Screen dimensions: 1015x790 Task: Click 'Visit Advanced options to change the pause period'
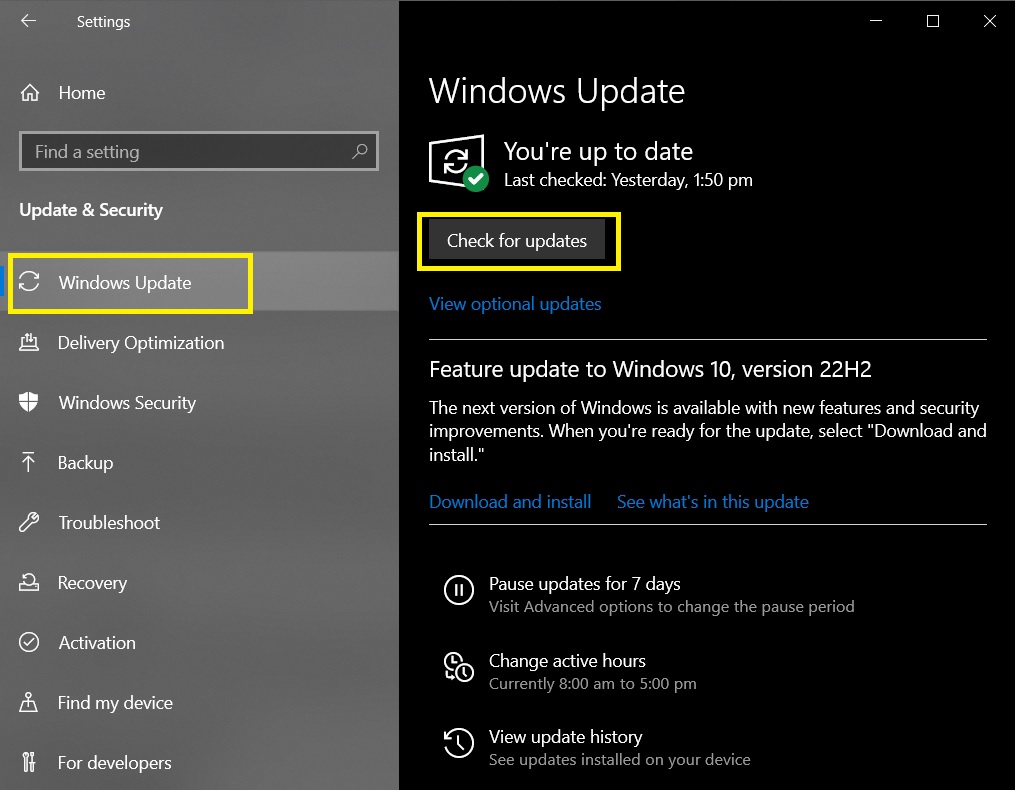pos(671,607)
